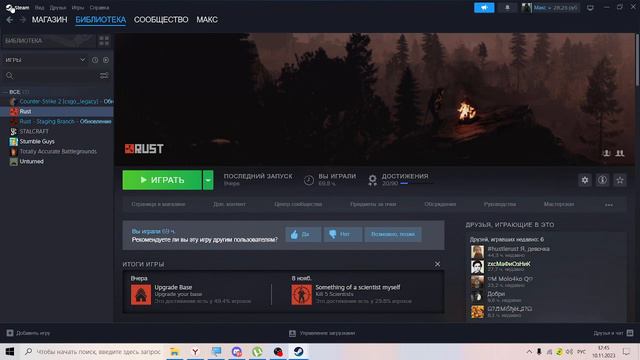The height and width of the screenshot is (360, 640).
Task: Open the Rust game settings gear
Action: click(x=585, y=180)
